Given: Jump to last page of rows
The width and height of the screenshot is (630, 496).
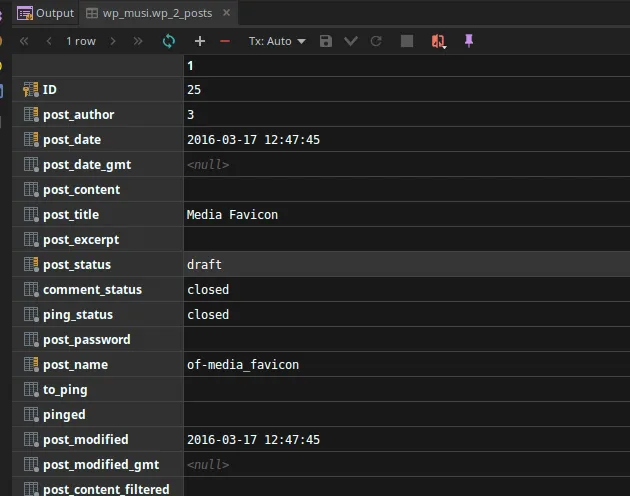Looking at the screenshot, I should (138, 41).
